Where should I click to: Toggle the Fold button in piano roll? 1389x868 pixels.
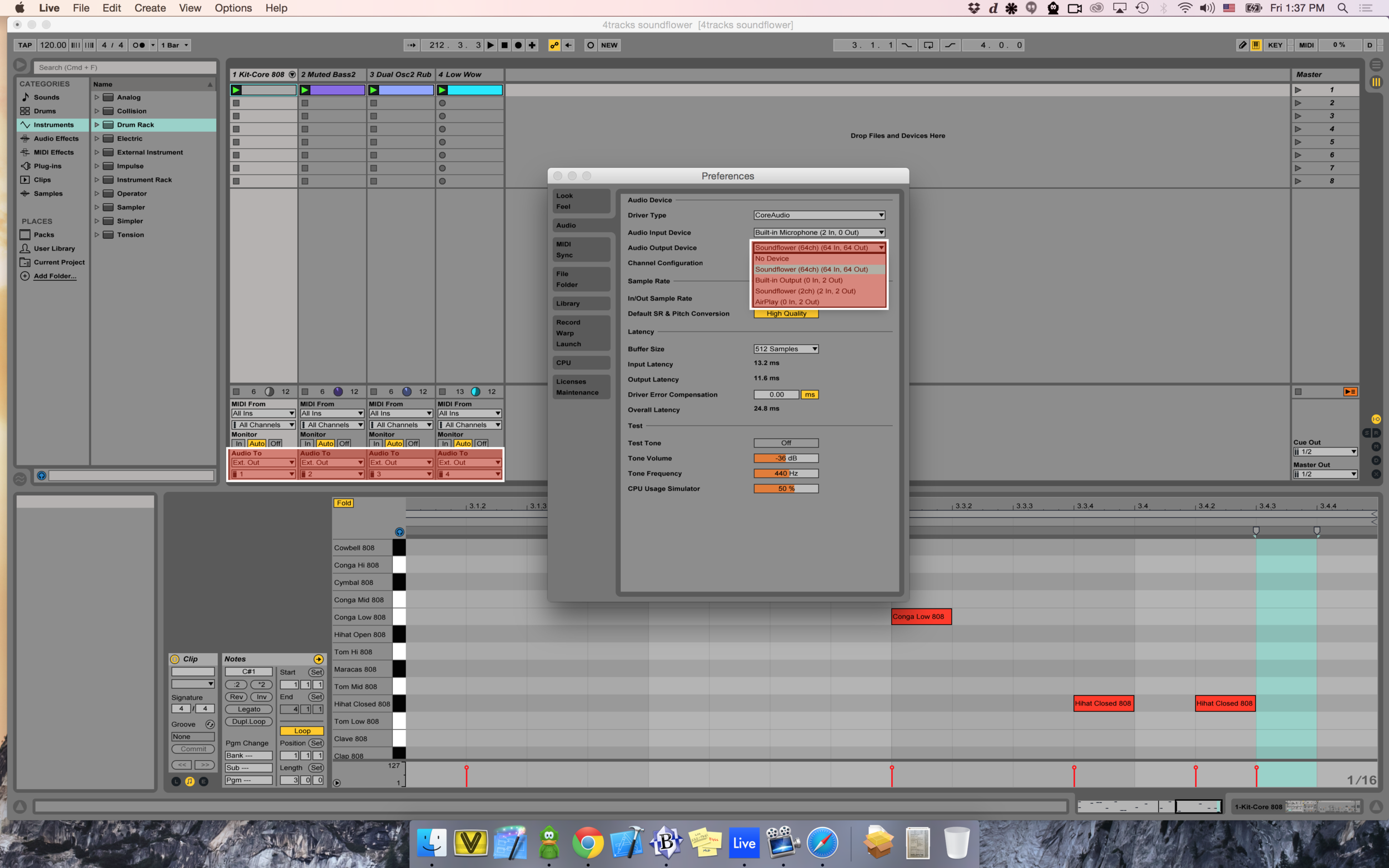click(344, 503)
